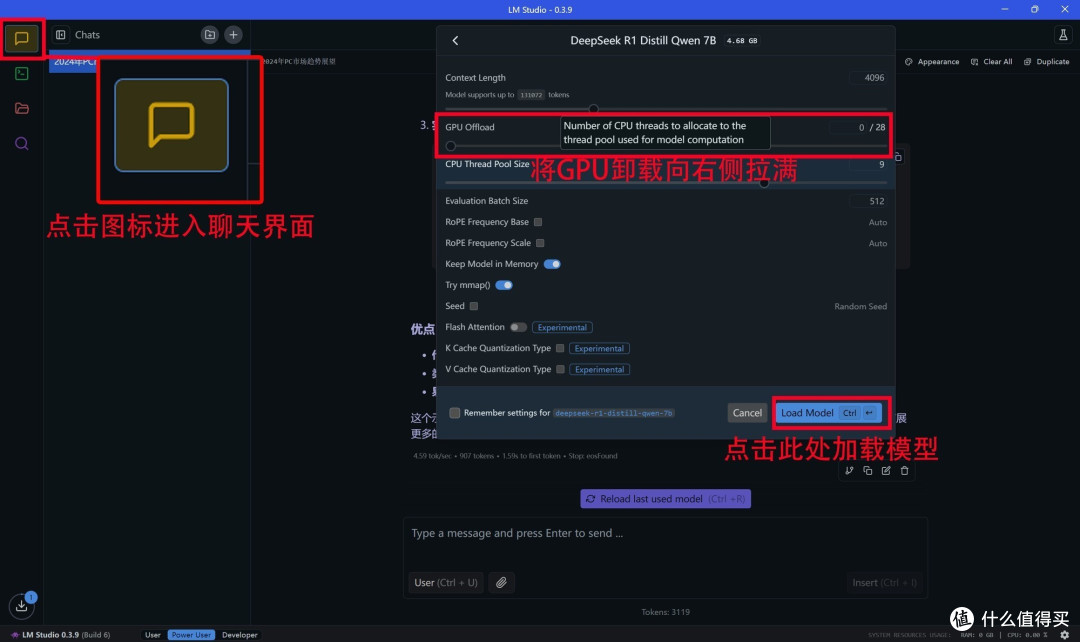The image size is (1080, 642).
Task: Restore the window using the title bar button
Action: [1035, 9]
